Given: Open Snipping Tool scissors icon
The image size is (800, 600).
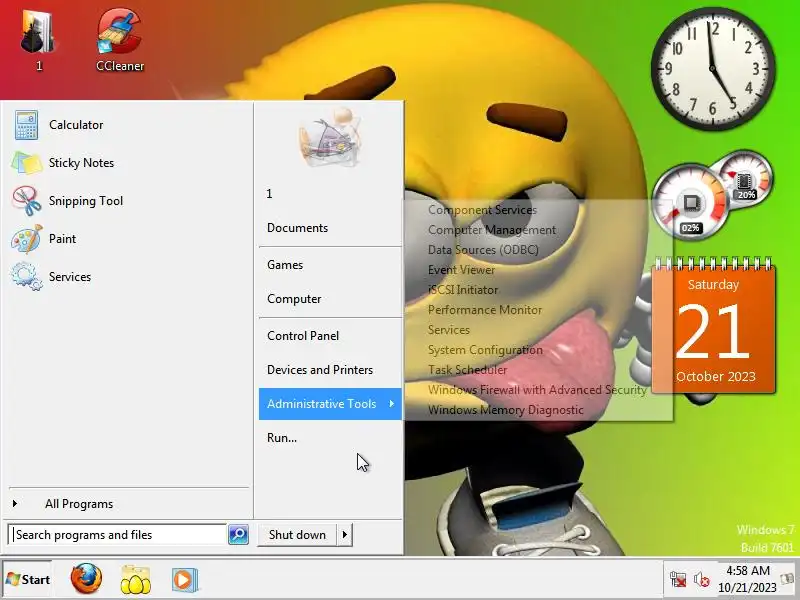Looking at the screenshot, I should coord(26,201).
